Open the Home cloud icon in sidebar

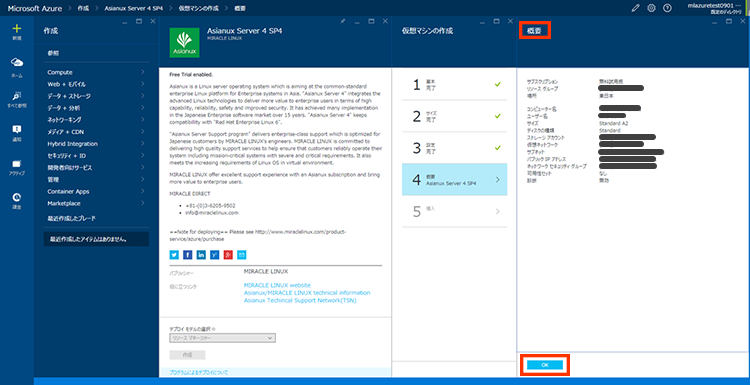point(17,63)
